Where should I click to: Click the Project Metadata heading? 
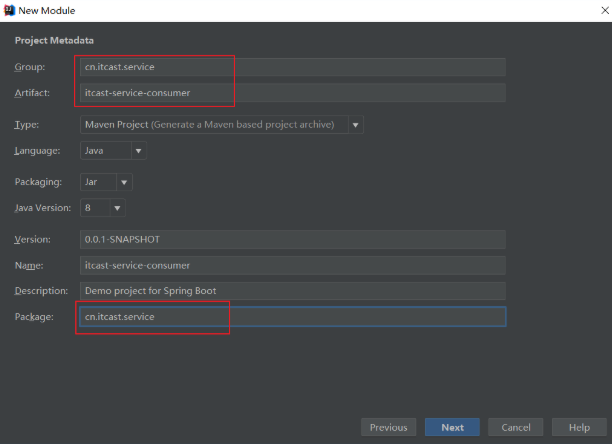pyautogui.click(x=55, y=40)
